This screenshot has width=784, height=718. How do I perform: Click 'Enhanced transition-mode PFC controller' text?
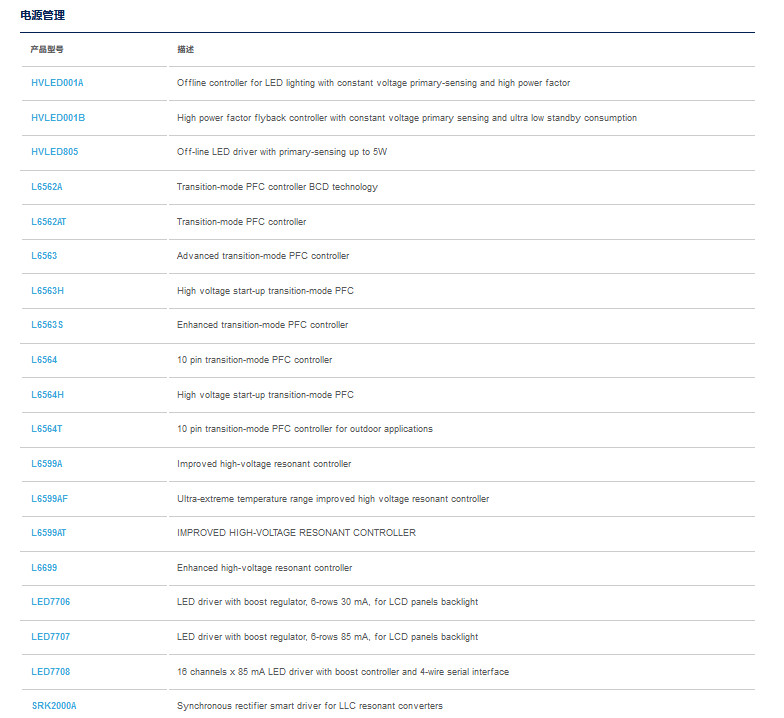(x=262, y=325)
